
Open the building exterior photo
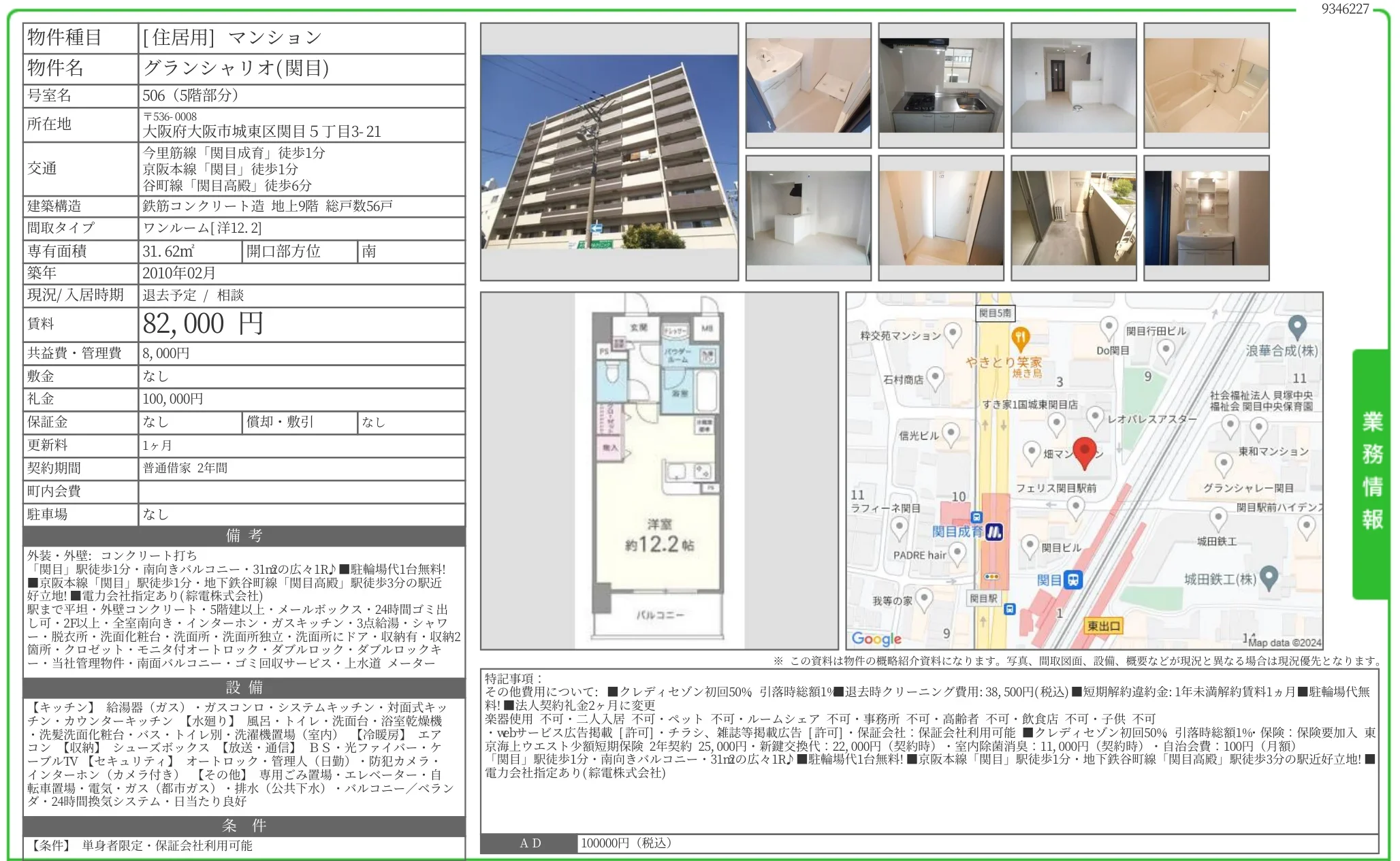click(x=609, y=152)
